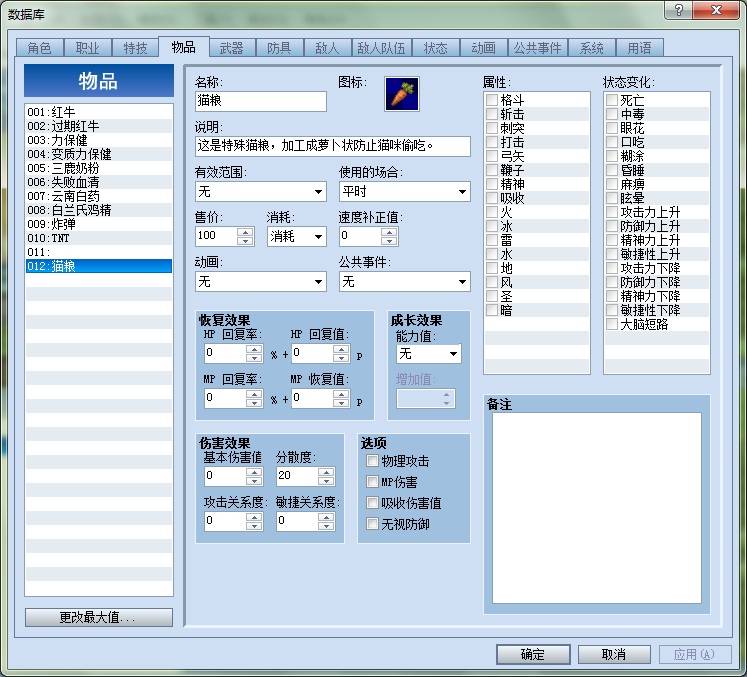747x677 pixels.
Task: Check the 大脑短路 state change
Action: pos(612,324)
